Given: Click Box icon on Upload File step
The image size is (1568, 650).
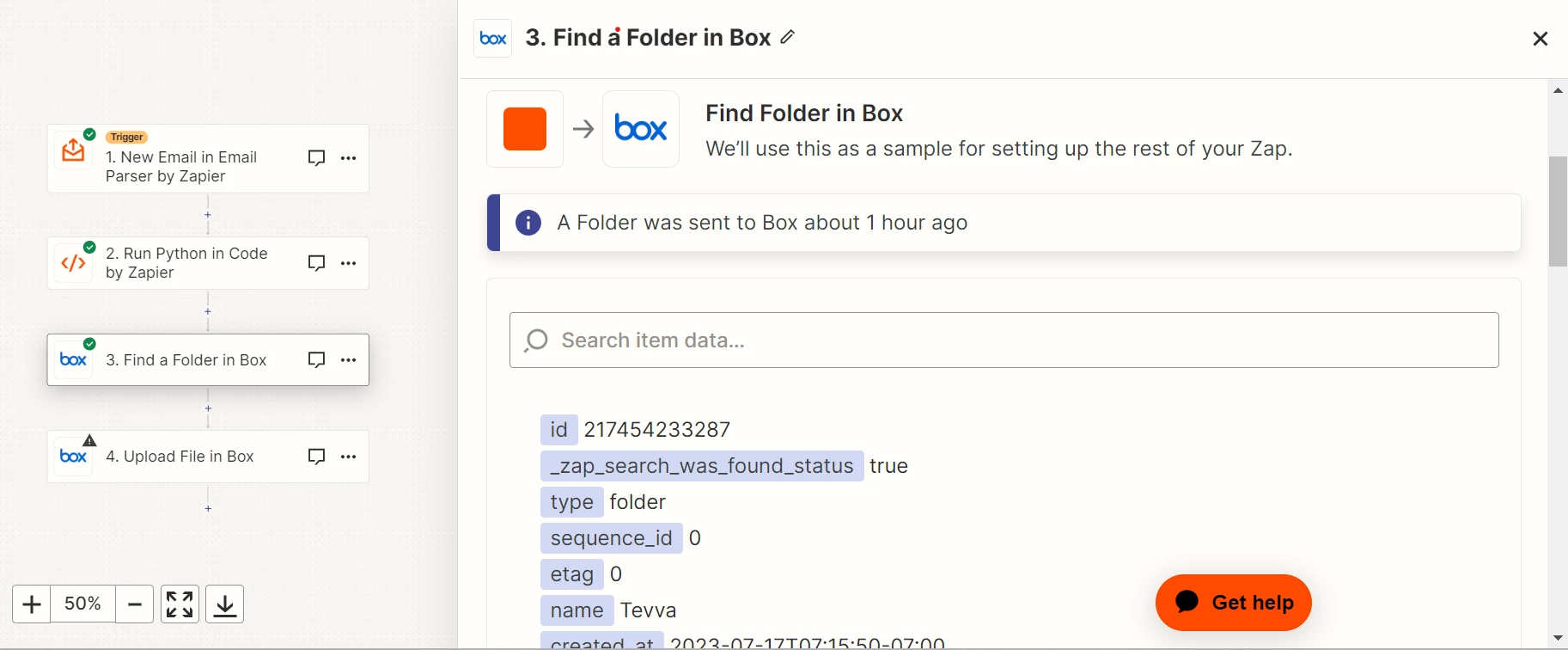Looking at the screenshot, I should pos(74,457).
